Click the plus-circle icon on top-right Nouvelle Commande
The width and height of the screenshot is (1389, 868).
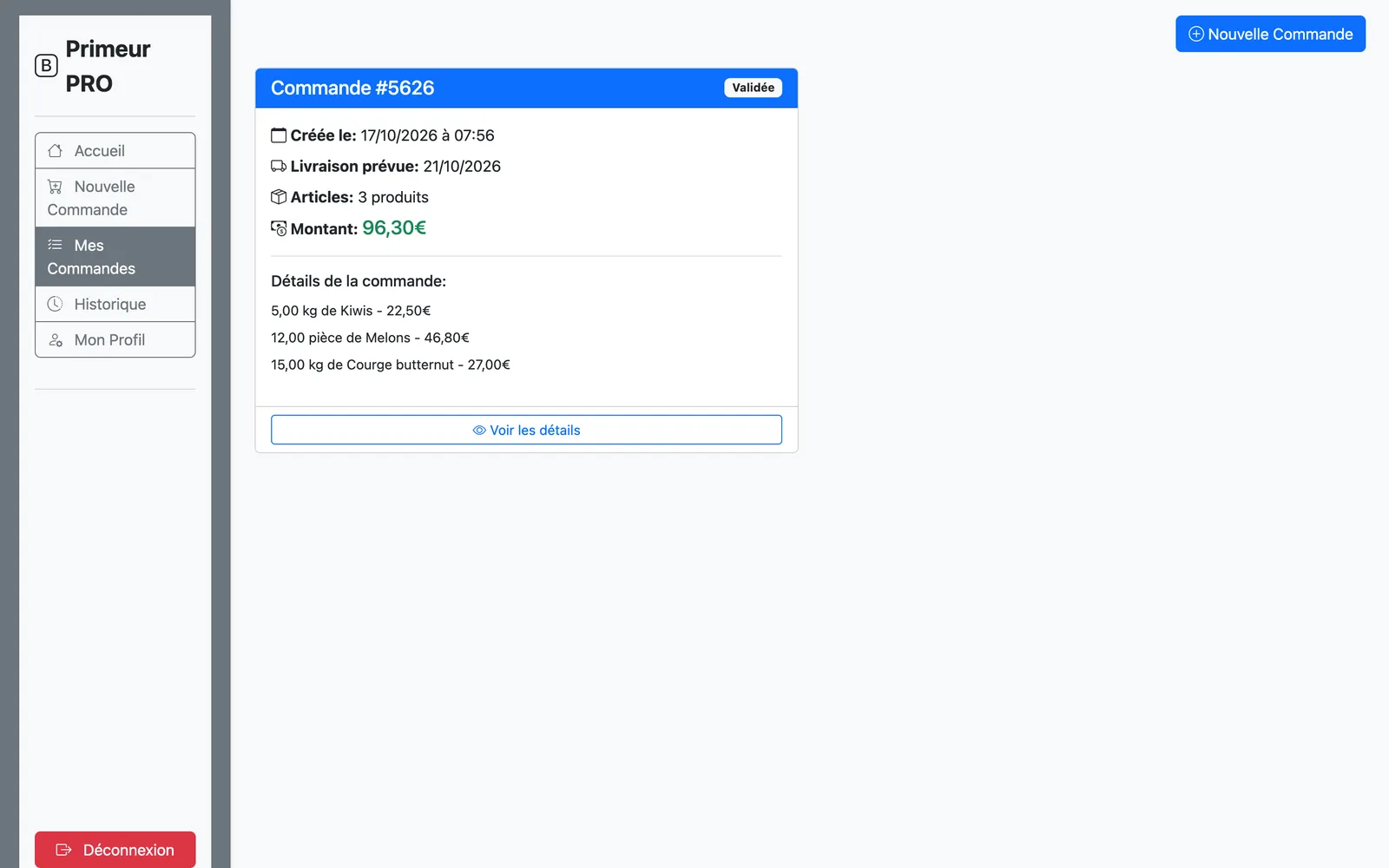pyautogui.click(x=1196, y=34)
